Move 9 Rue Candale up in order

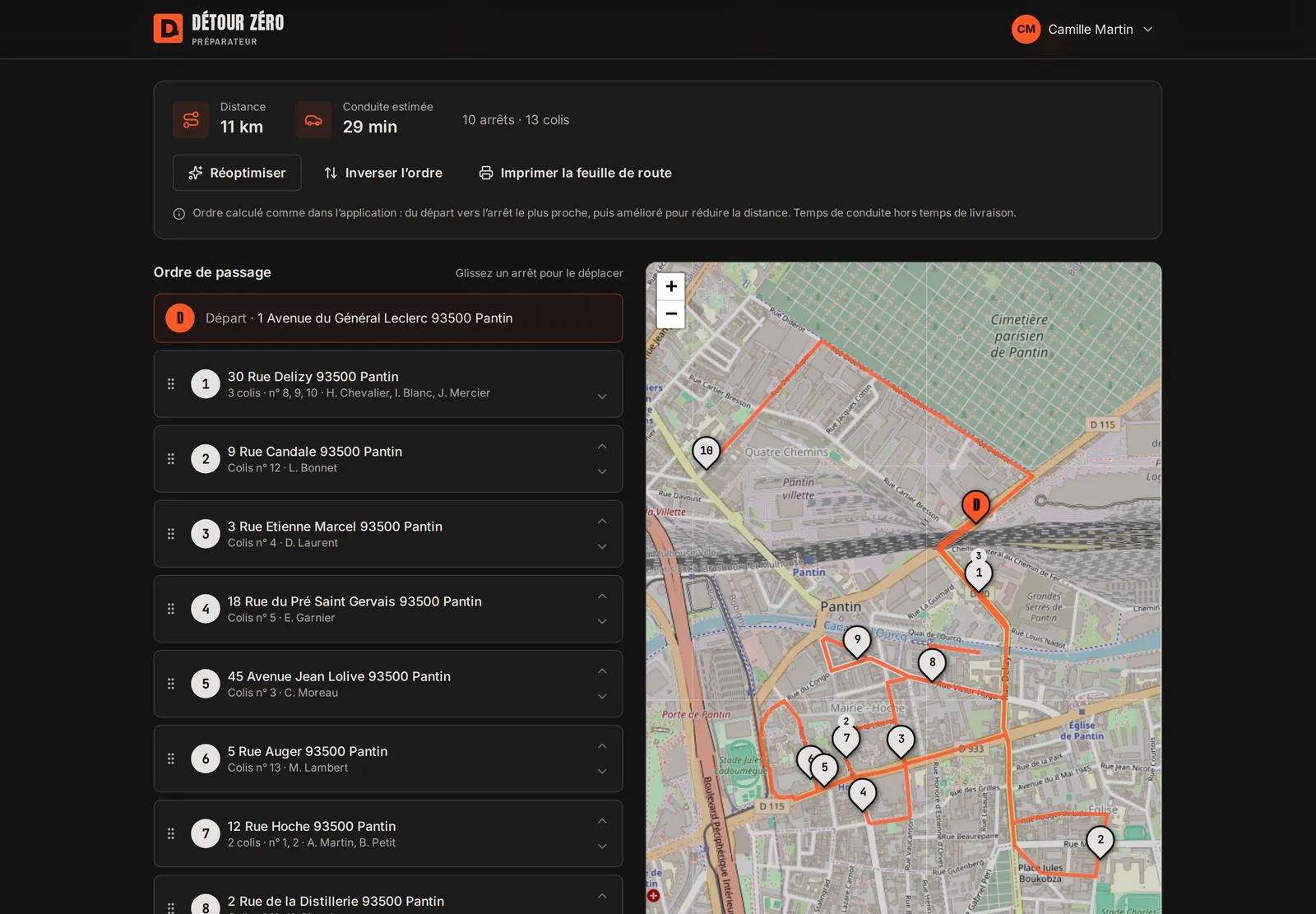(602, 447)
